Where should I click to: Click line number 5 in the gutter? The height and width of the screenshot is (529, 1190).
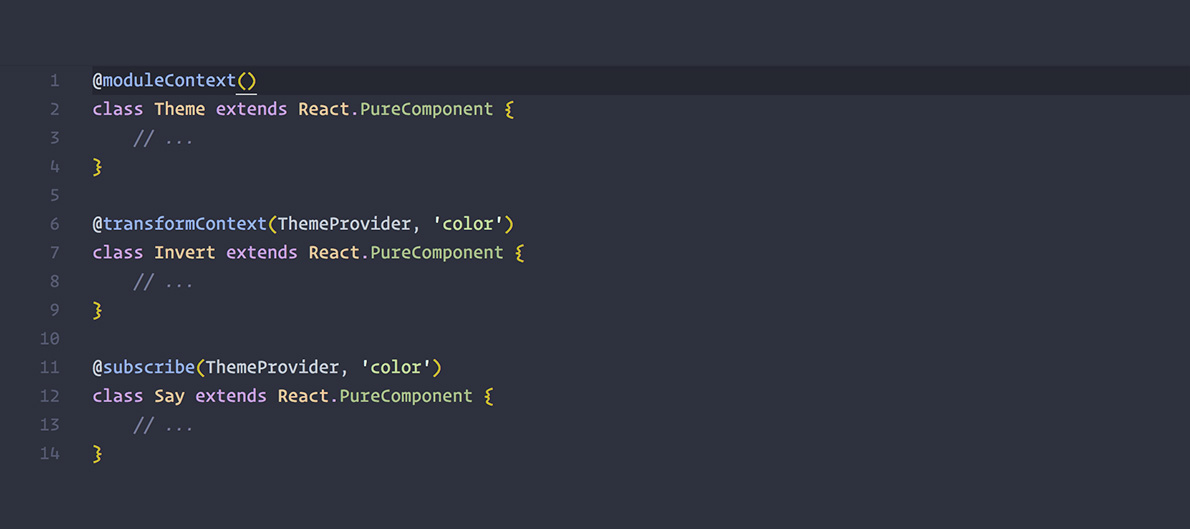55,195
